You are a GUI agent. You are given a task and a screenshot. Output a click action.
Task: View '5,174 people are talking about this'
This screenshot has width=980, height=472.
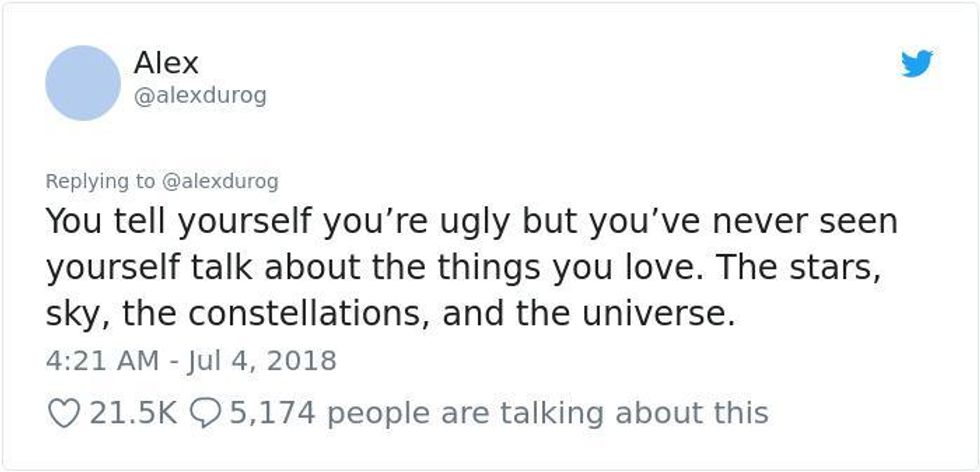click(x=499, y=413)
